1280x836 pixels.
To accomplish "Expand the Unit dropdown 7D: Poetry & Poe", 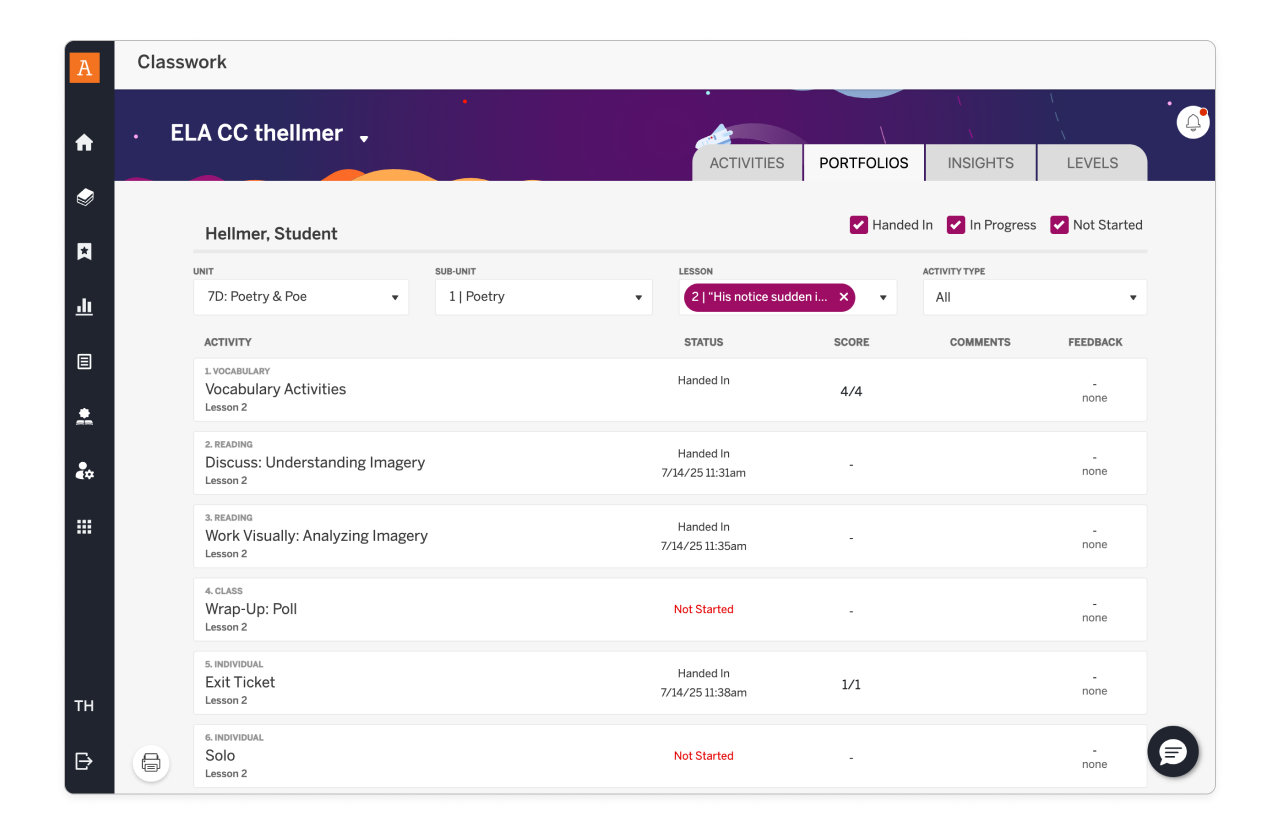I will 300,297.
